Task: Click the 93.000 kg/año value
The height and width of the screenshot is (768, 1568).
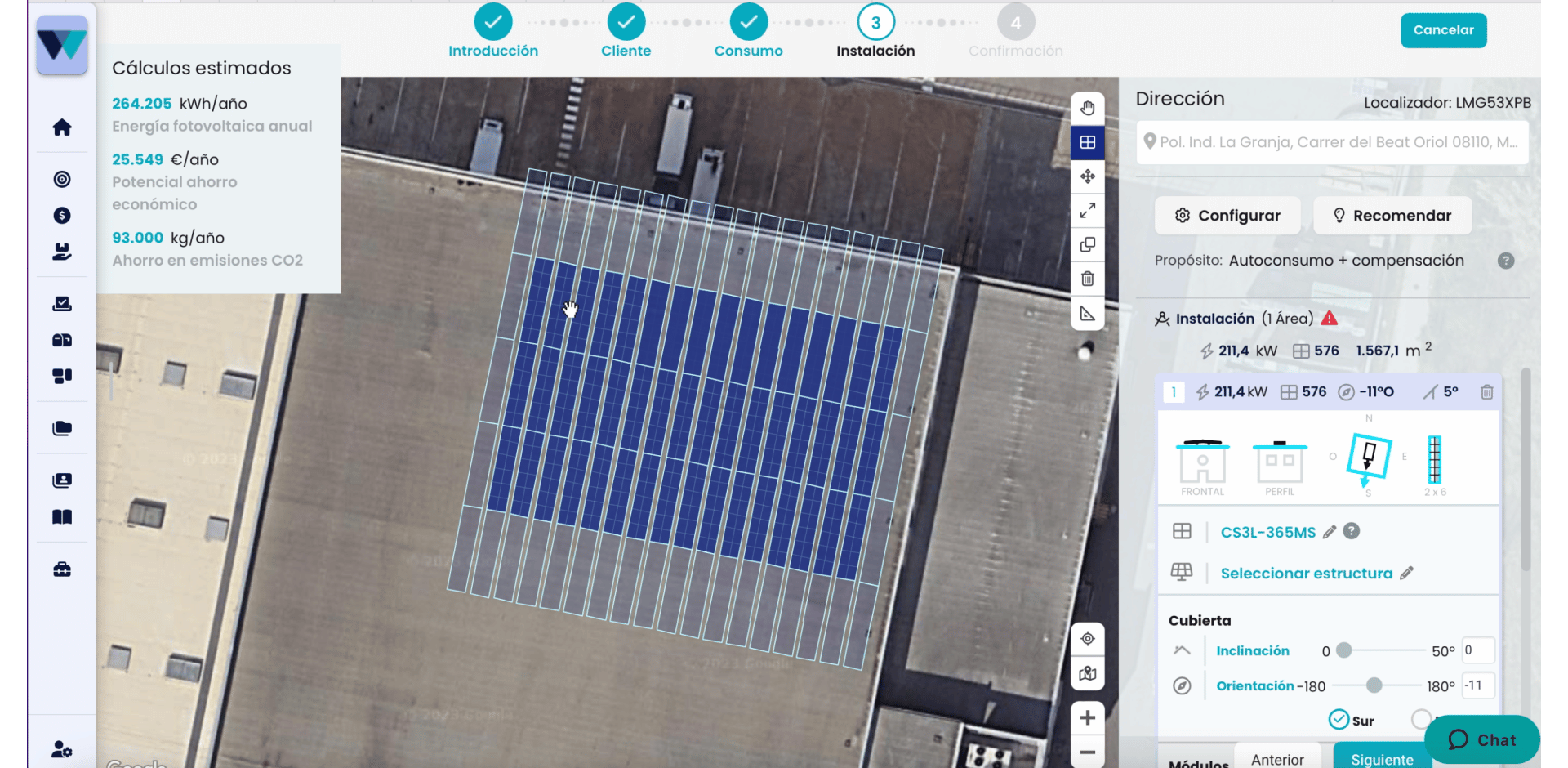Action: pyautogui.click(x=168, y=238)
